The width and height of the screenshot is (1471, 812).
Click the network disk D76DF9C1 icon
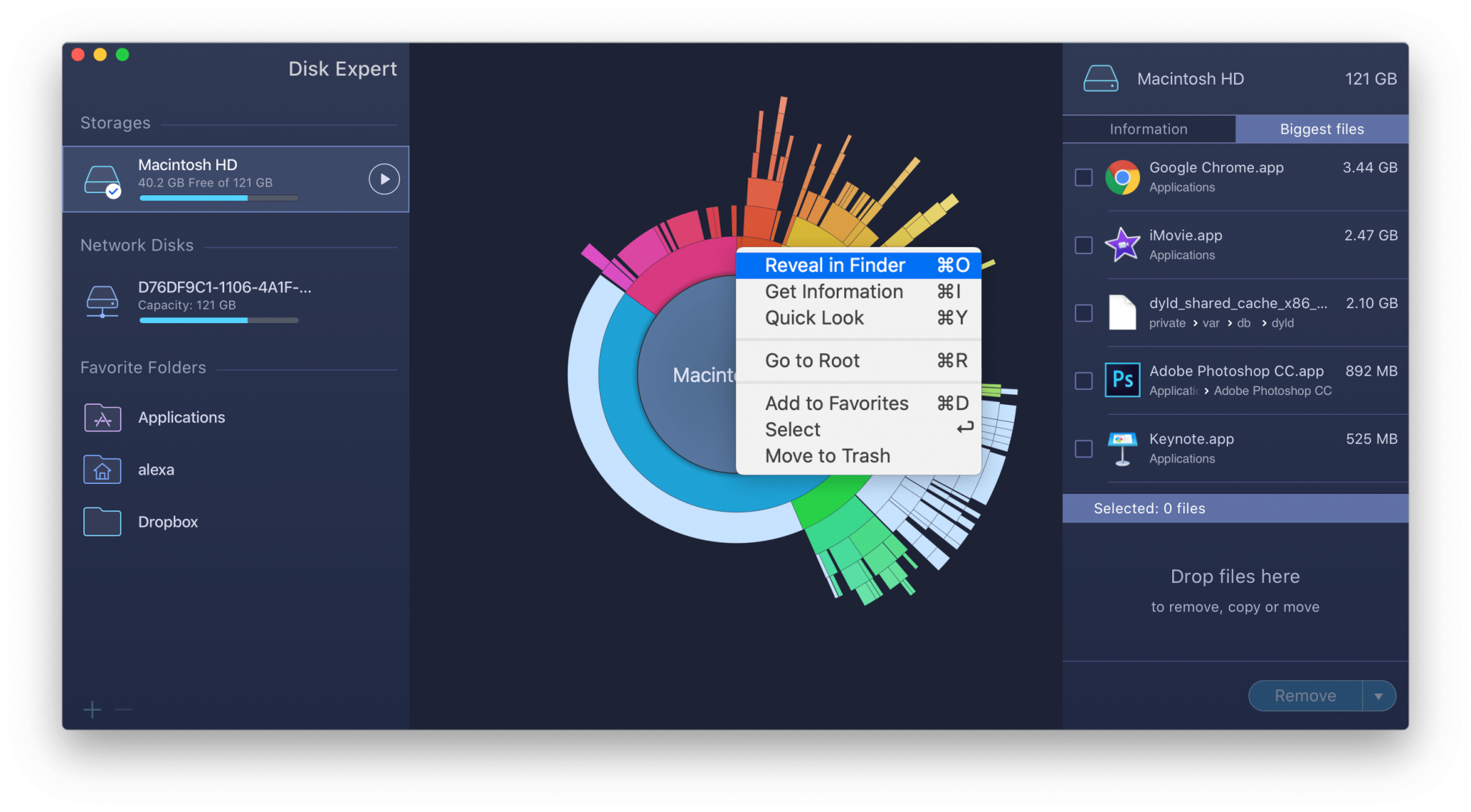coord(102,302)
